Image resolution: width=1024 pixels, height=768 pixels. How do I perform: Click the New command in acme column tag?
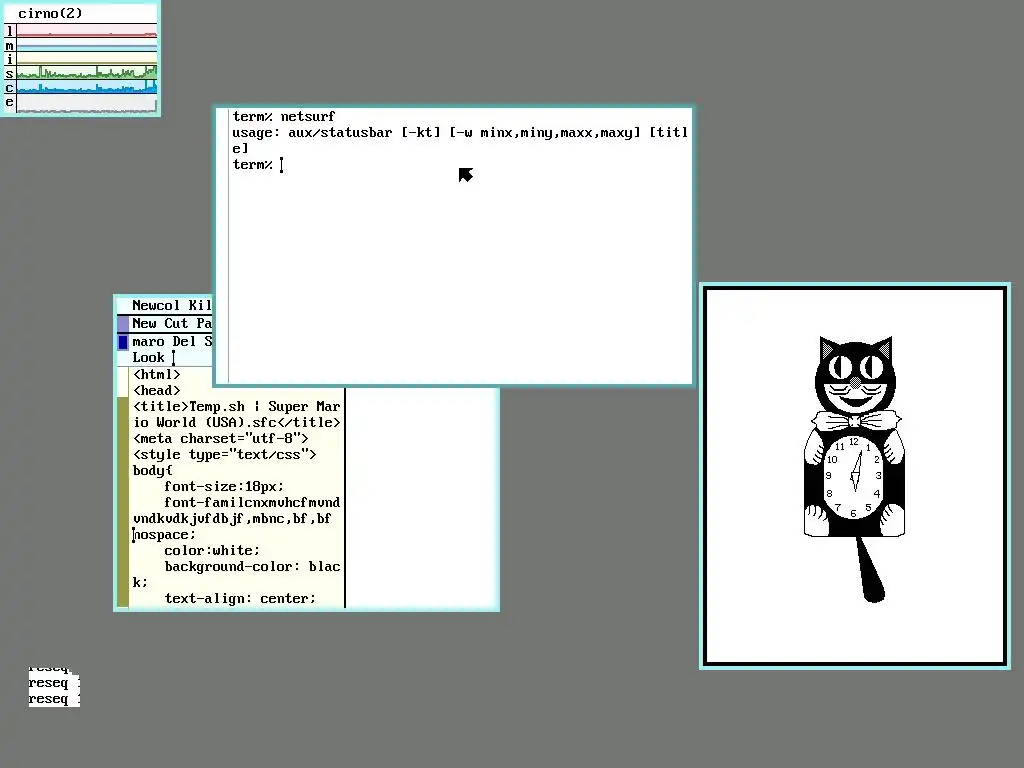(144, 323)
